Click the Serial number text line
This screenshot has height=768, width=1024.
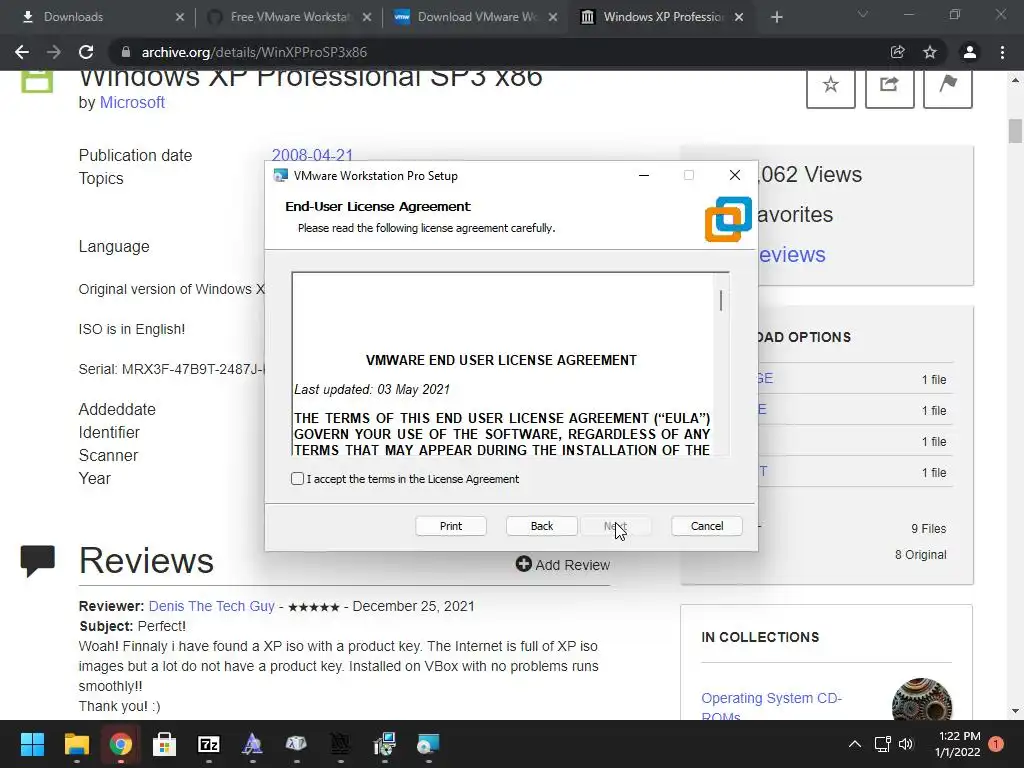[172, 369]
